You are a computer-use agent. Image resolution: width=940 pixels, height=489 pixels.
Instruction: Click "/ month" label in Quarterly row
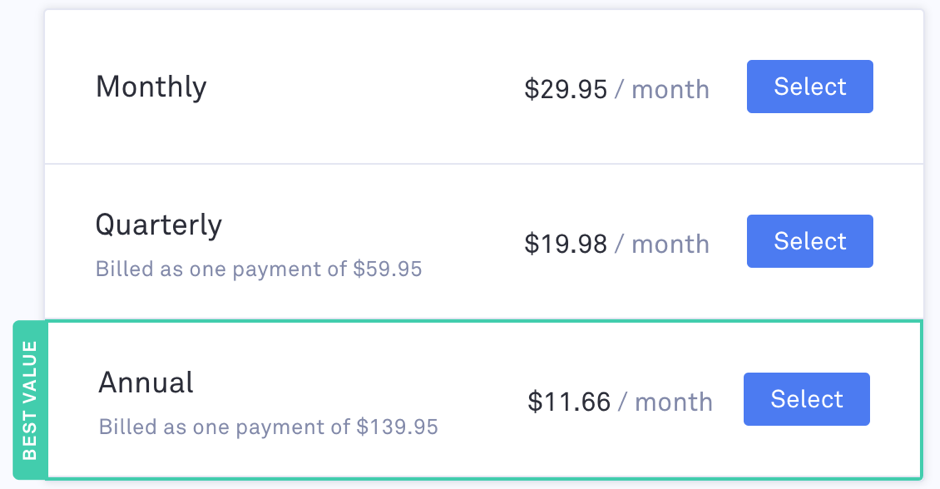coord(662,244)
